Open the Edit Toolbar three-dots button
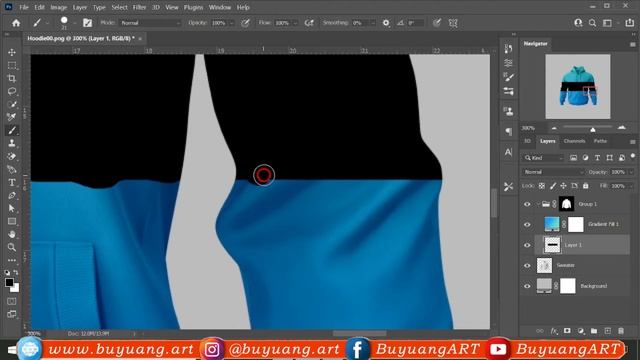 click(x=11, y=260)
